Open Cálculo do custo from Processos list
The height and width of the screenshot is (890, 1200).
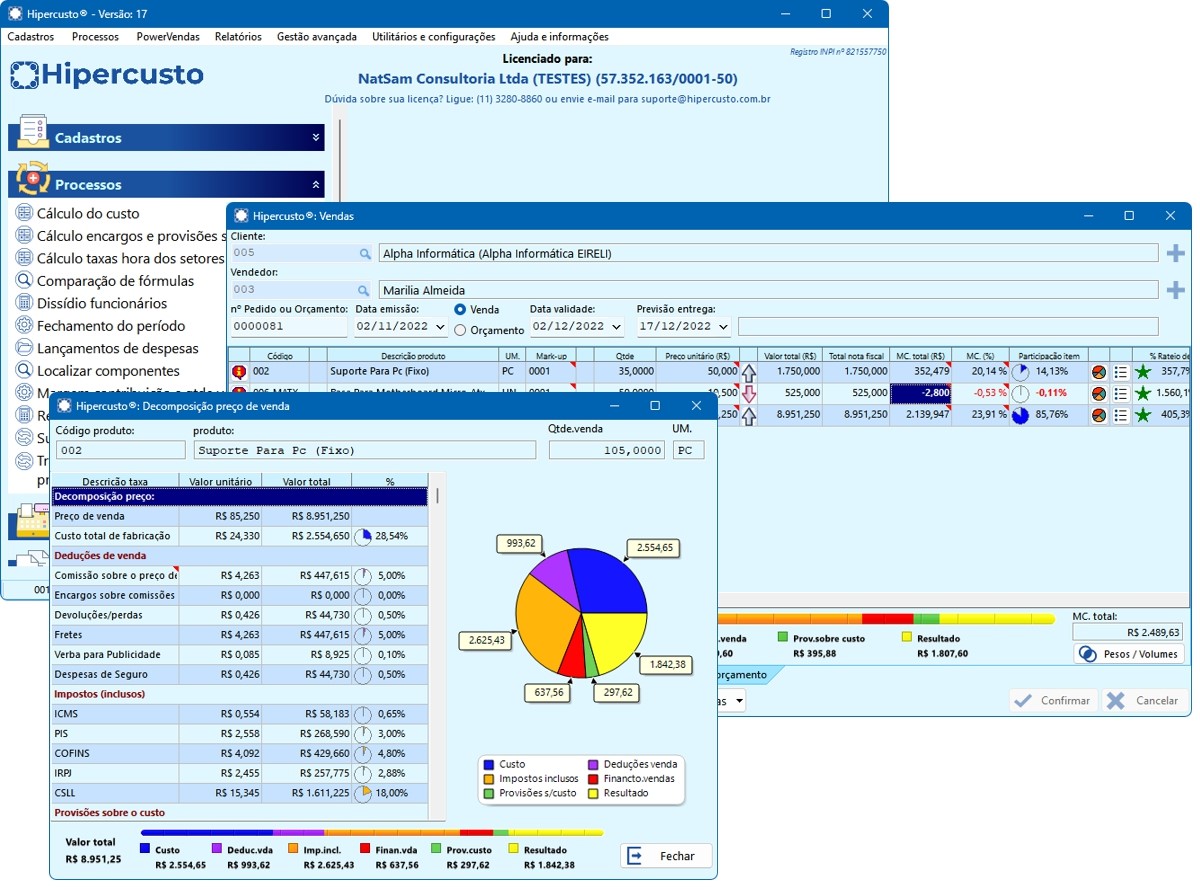click(88, 213)
